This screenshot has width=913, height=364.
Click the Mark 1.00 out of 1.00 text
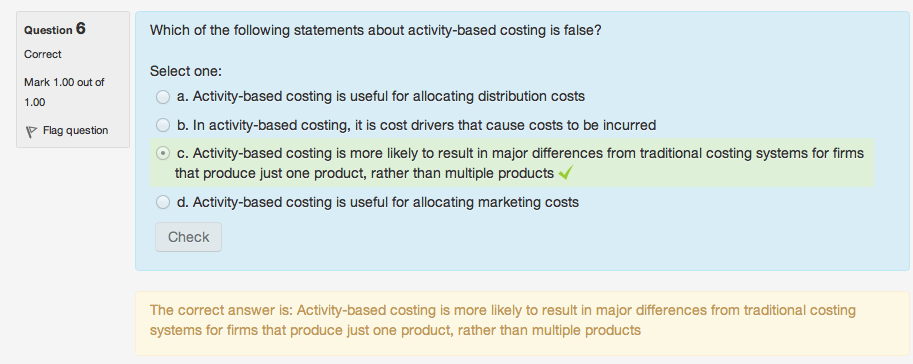point(64,92)
